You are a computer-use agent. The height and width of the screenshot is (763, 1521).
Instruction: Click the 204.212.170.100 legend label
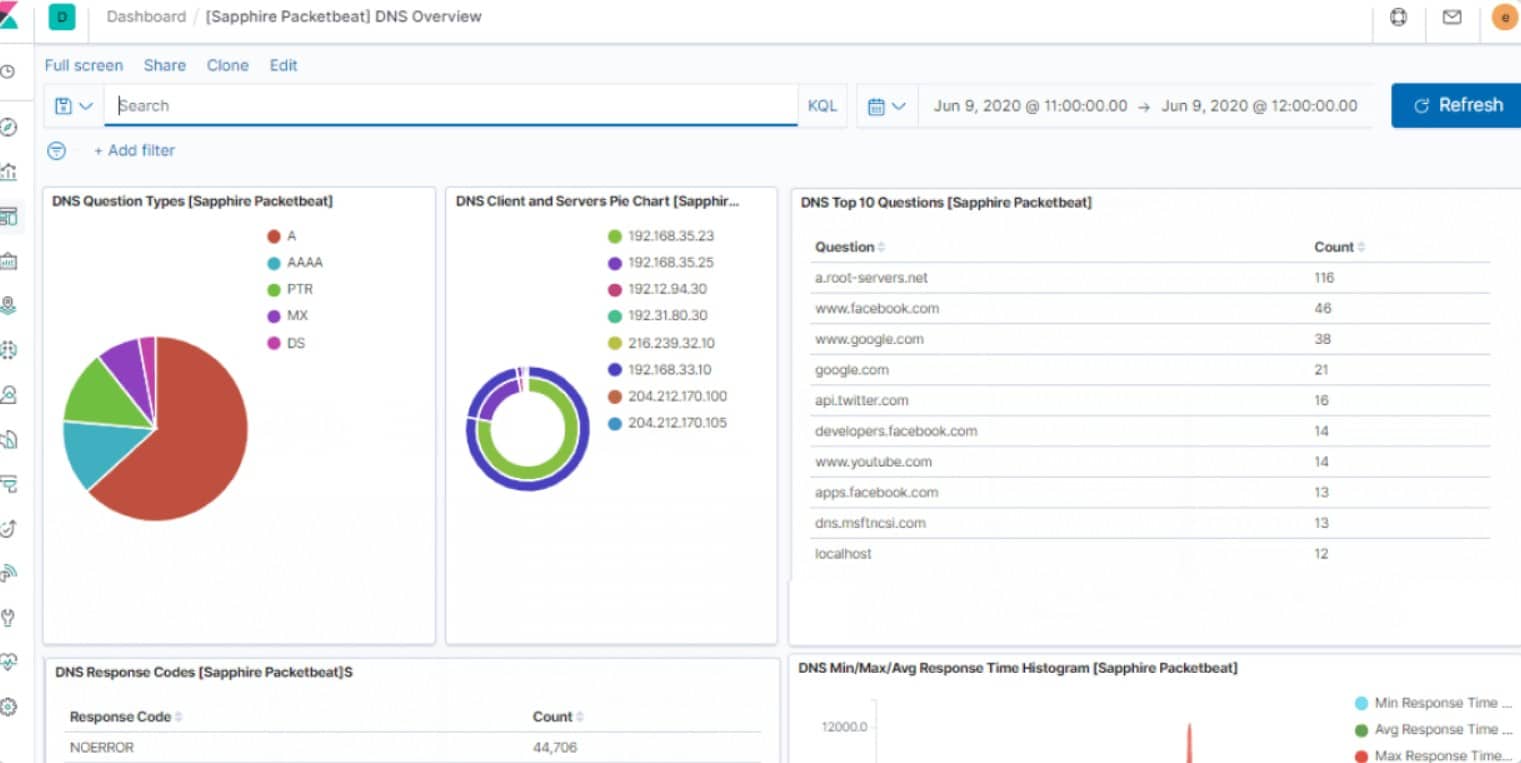677,396
